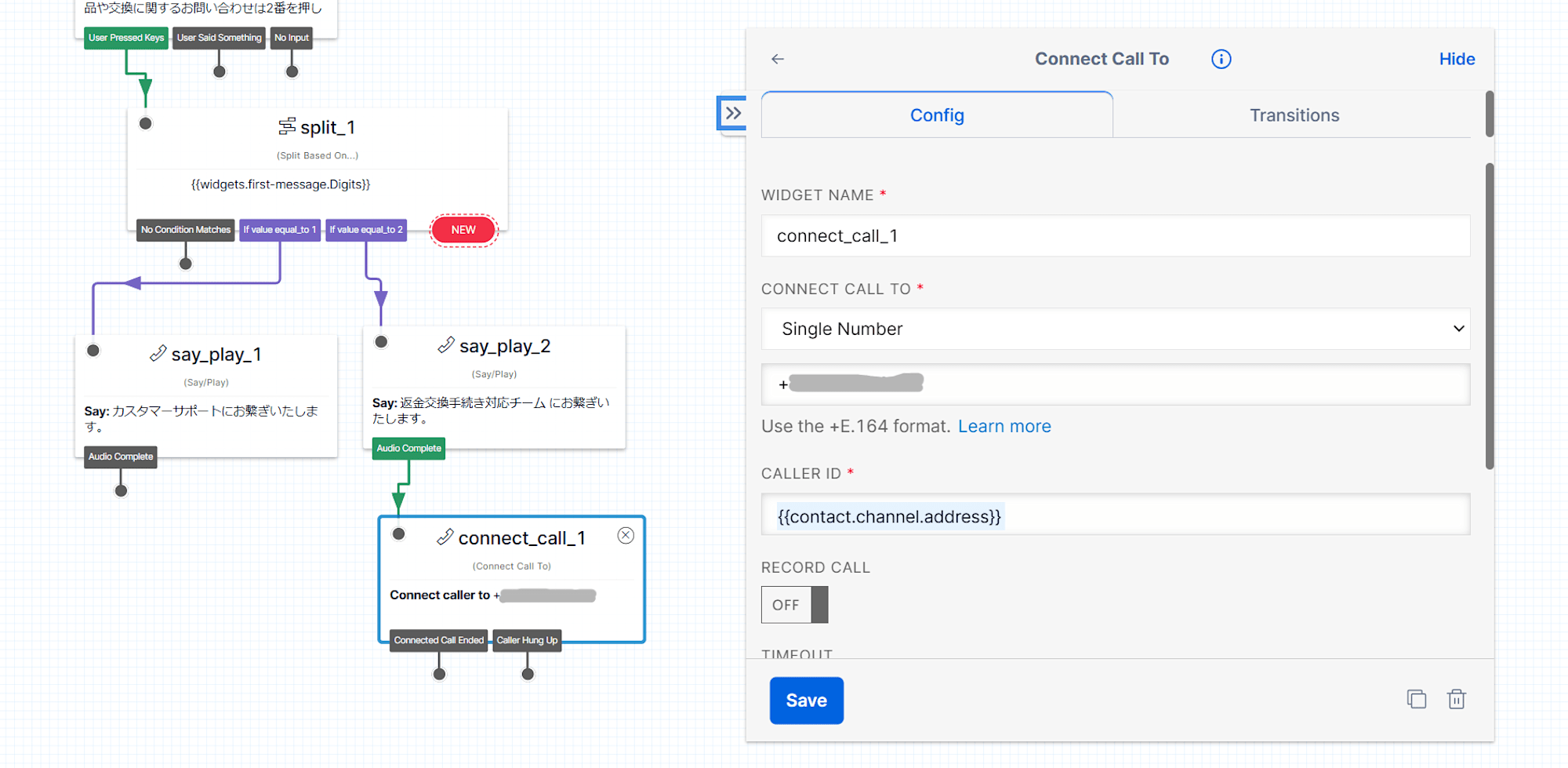
Task: Select the connect_call_1 input connector dot
Action: pyautogui.click(x=398, y=533)
